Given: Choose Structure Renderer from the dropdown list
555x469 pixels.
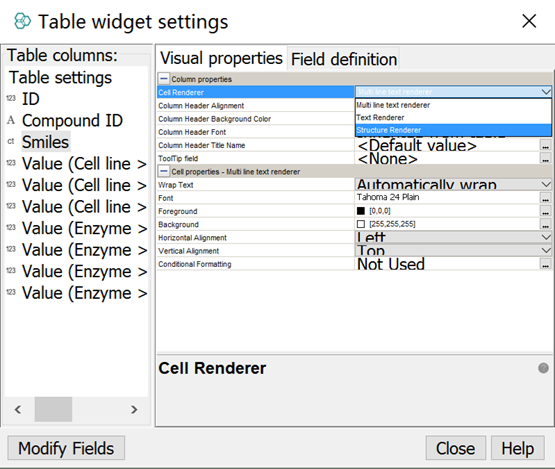Looking at the screenshot, I should [x=453, y=130].
